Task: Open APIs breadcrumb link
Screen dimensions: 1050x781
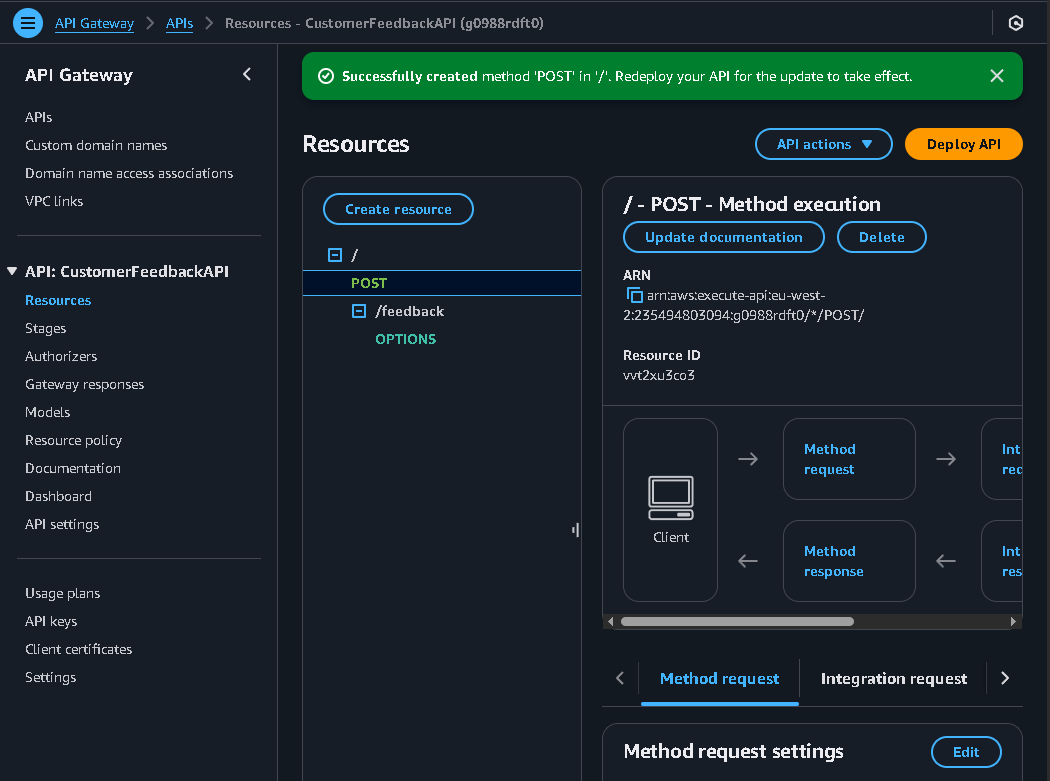Action: pyautogui.click(x=179, y=23)
